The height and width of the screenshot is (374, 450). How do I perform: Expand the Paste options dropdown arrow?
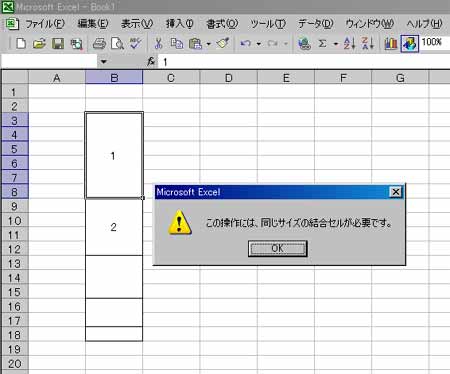tap(209, 44)
